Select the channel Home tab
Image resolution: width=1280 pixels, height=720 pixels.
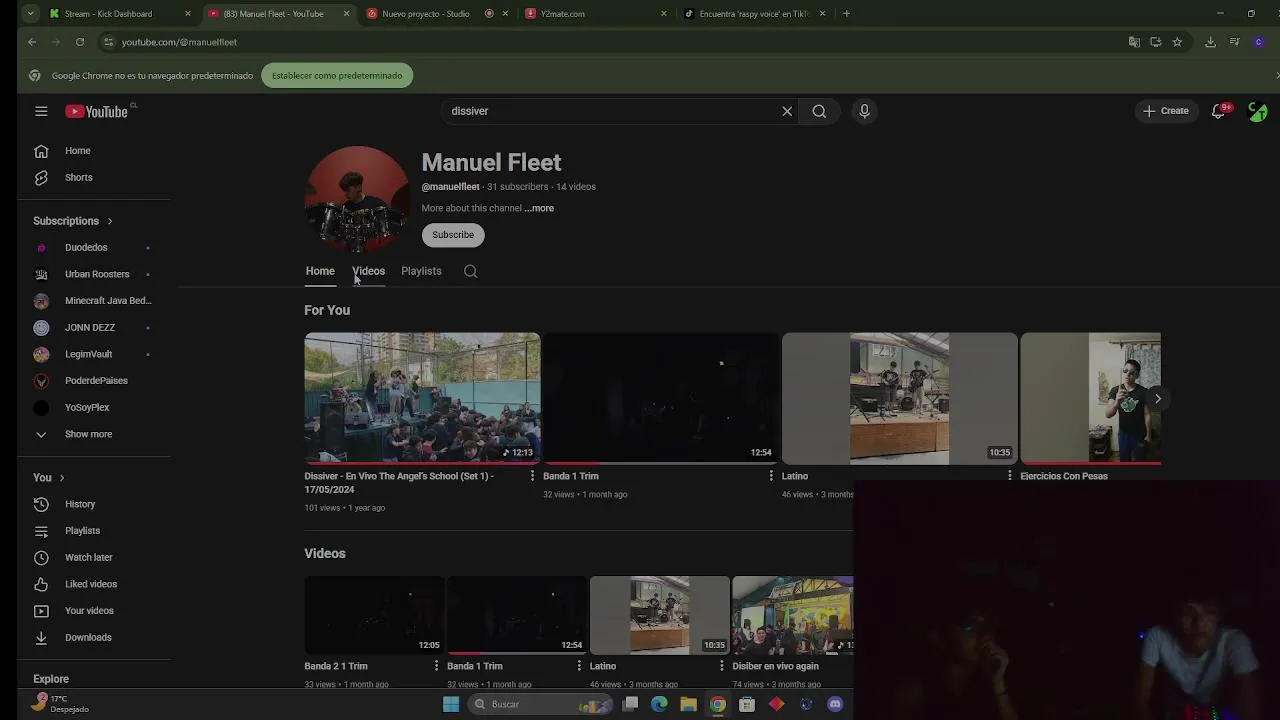tap(320, 271)
